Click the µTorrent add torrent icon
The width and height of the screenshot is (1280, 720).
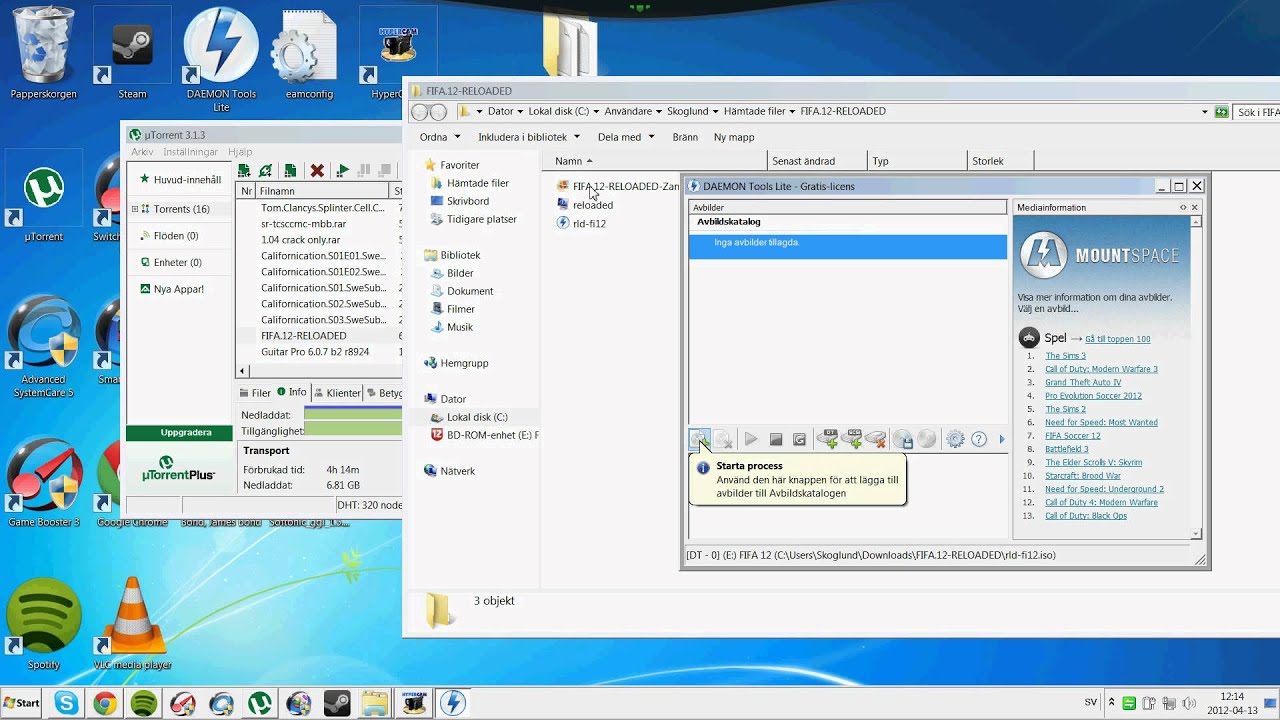pos(244,171)
